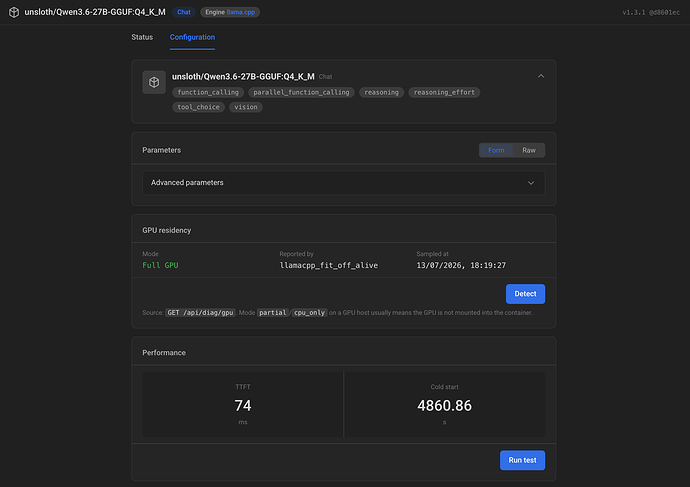Click the reasoning tag

[382, 92]
